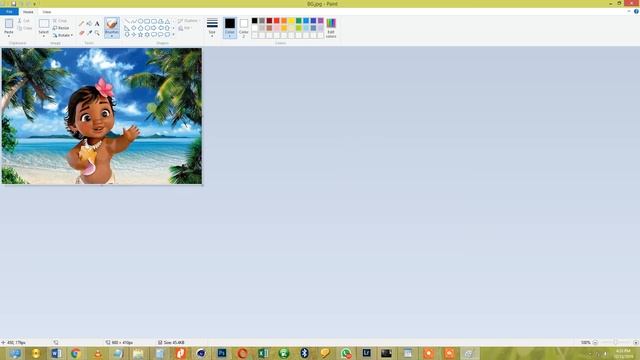Expand the Shapes gallery more arrow
Viewport: 640px width, 360px height.
pos(173,35)
